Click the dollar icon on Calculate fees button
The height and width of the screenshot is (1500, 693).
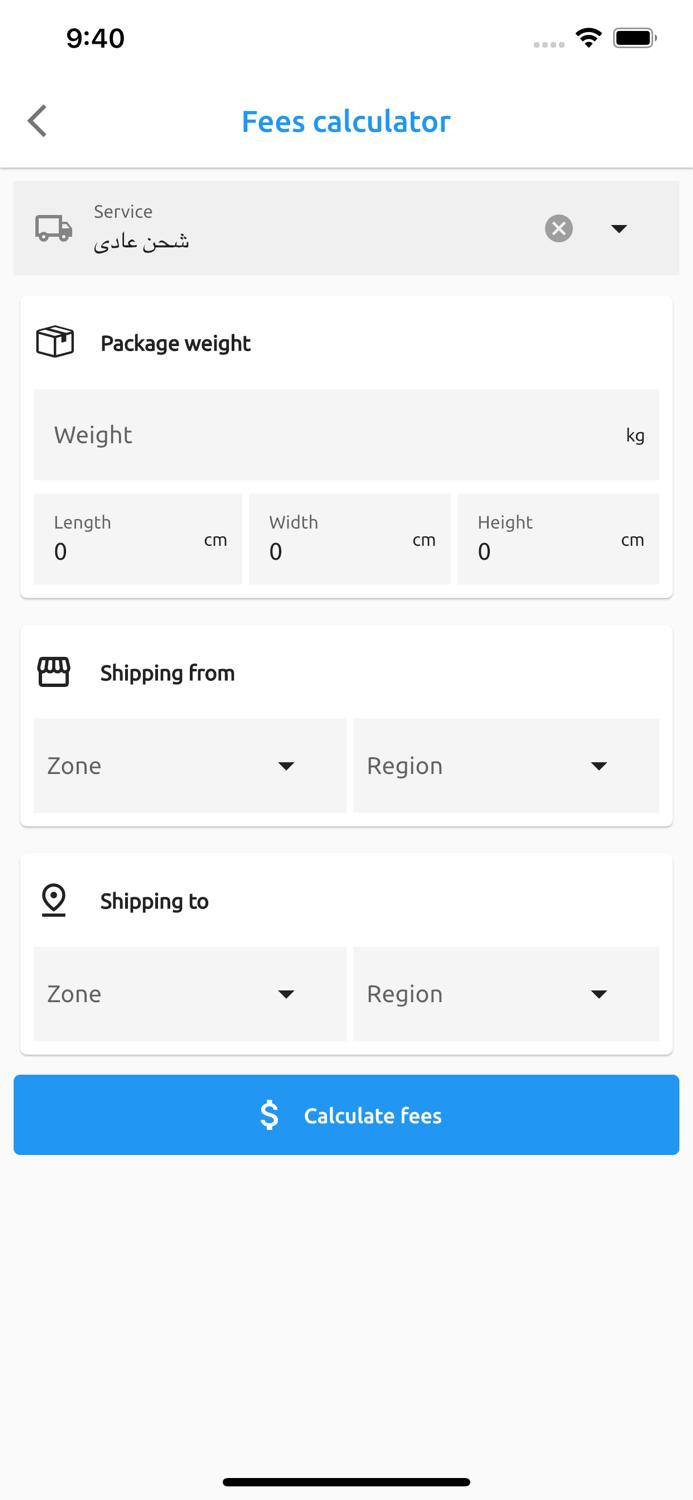tap(268, 1114)
